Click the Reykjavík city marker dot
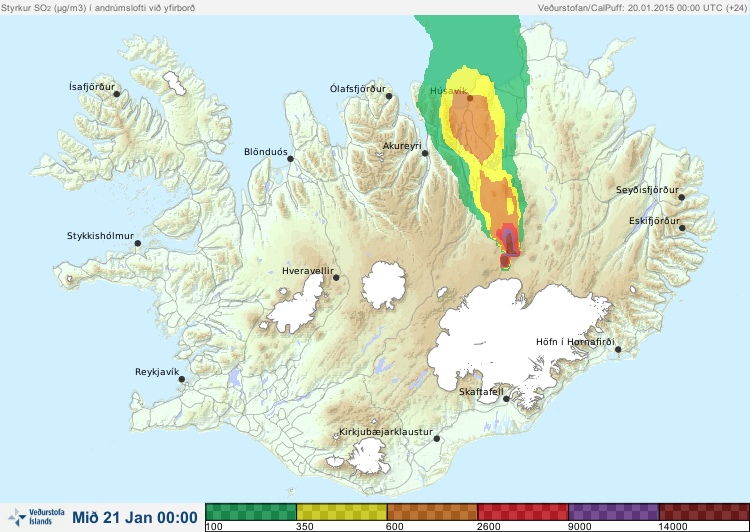Screen dimensions: 750x532 (182, 379)
